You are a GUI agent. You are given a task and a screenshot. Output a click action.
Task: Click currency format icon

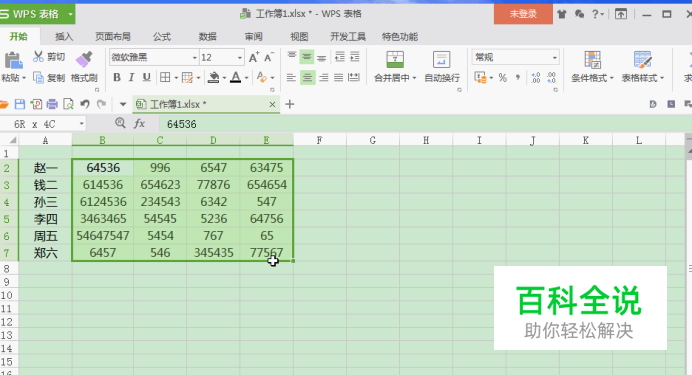[x=480, y=78]
